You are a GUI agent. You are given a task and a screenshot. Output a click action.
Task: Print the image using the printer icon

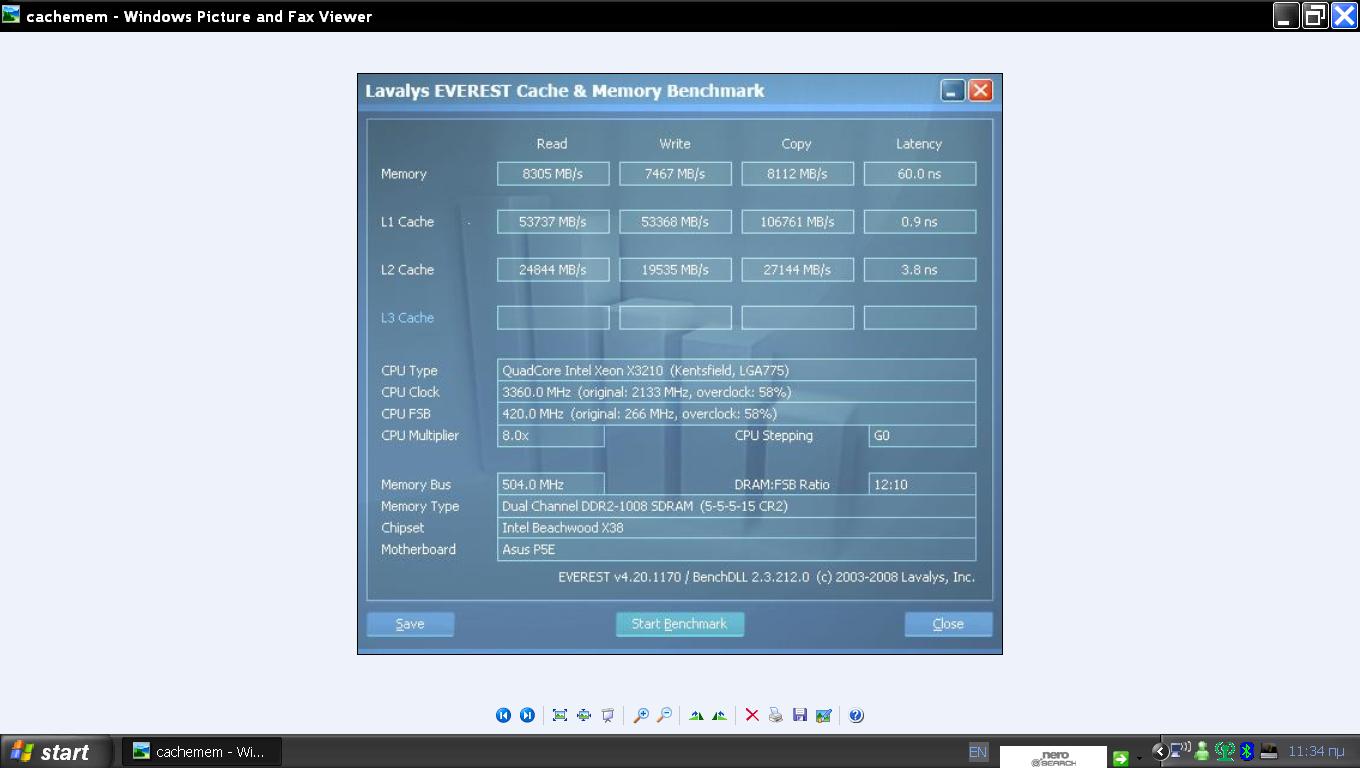(x=777, y=715)
